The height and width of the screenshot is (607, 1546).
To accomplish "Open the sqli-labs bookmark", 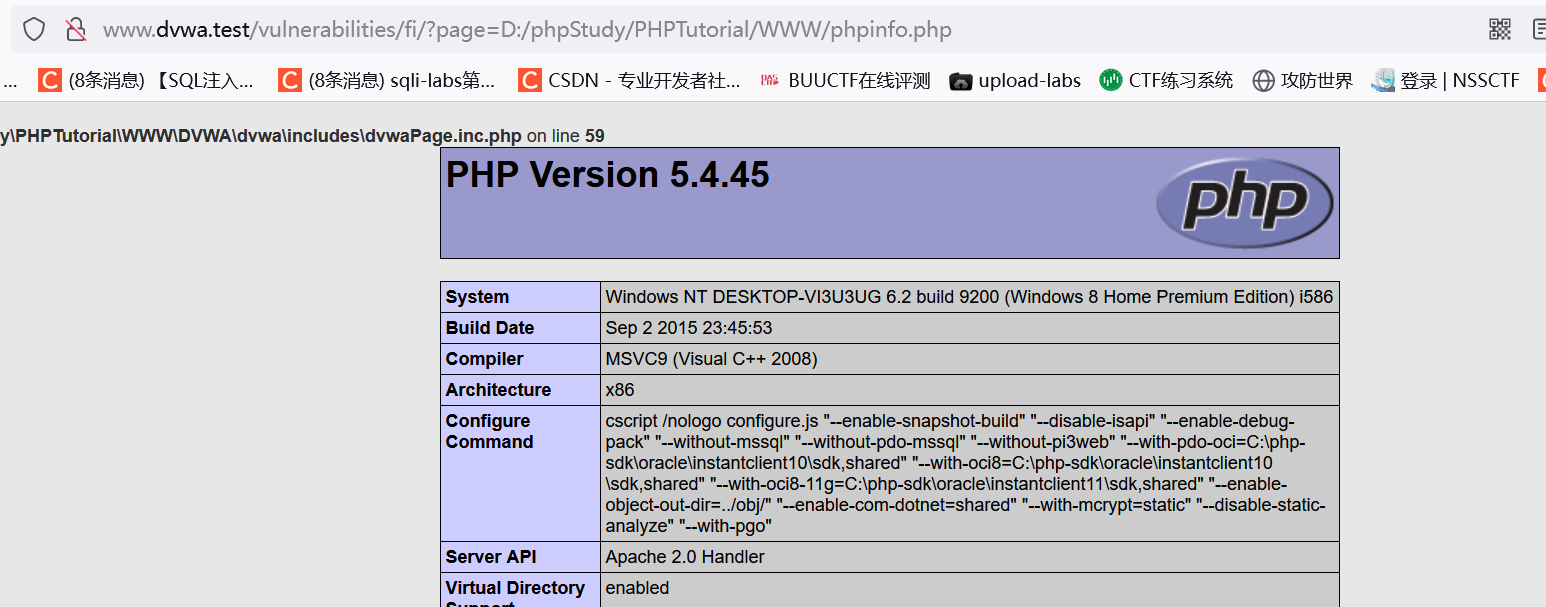I will click(x=387, y=81).
